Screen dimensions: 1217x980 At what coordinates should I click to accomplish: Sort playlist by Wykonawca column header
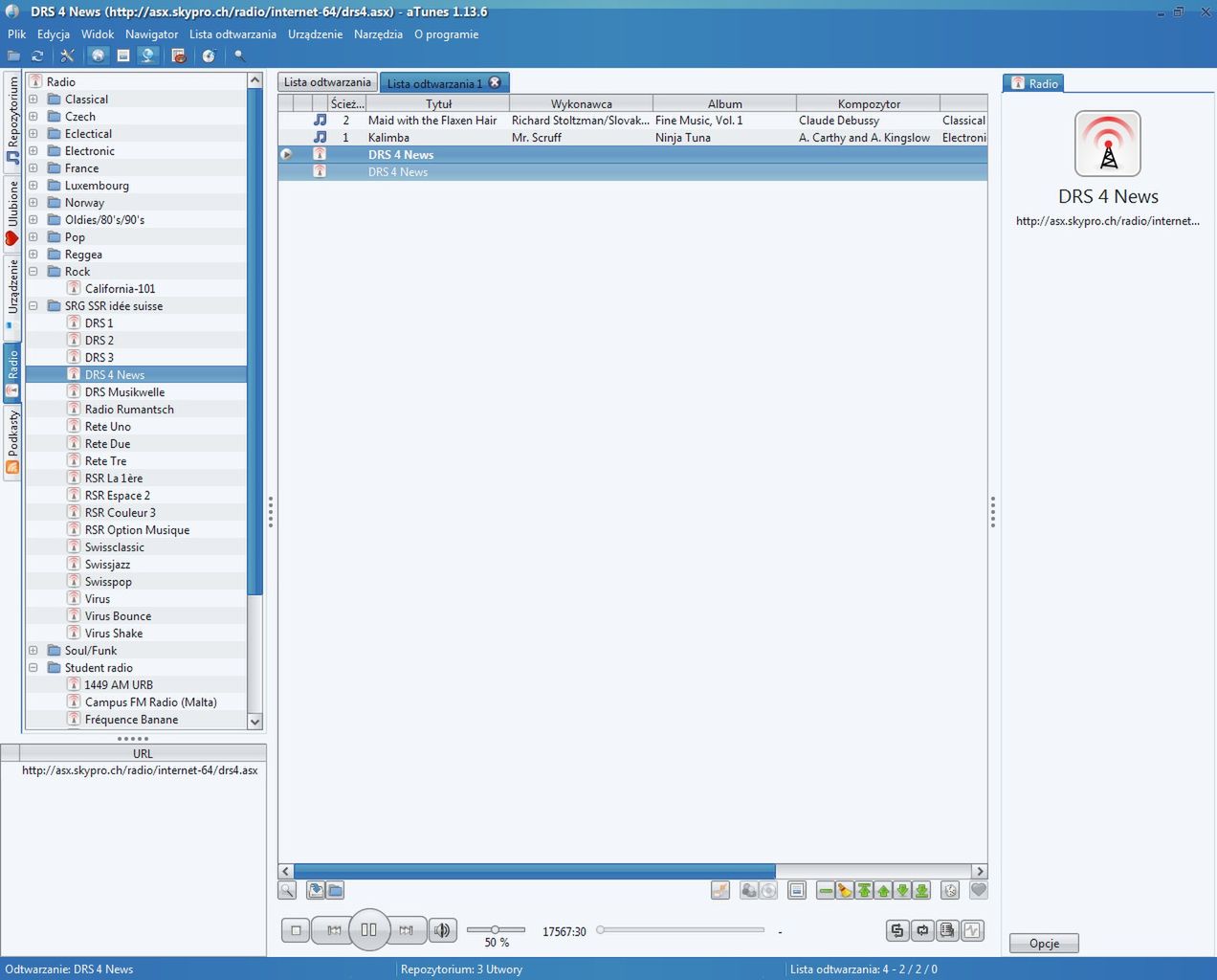(x=582, y=103)
